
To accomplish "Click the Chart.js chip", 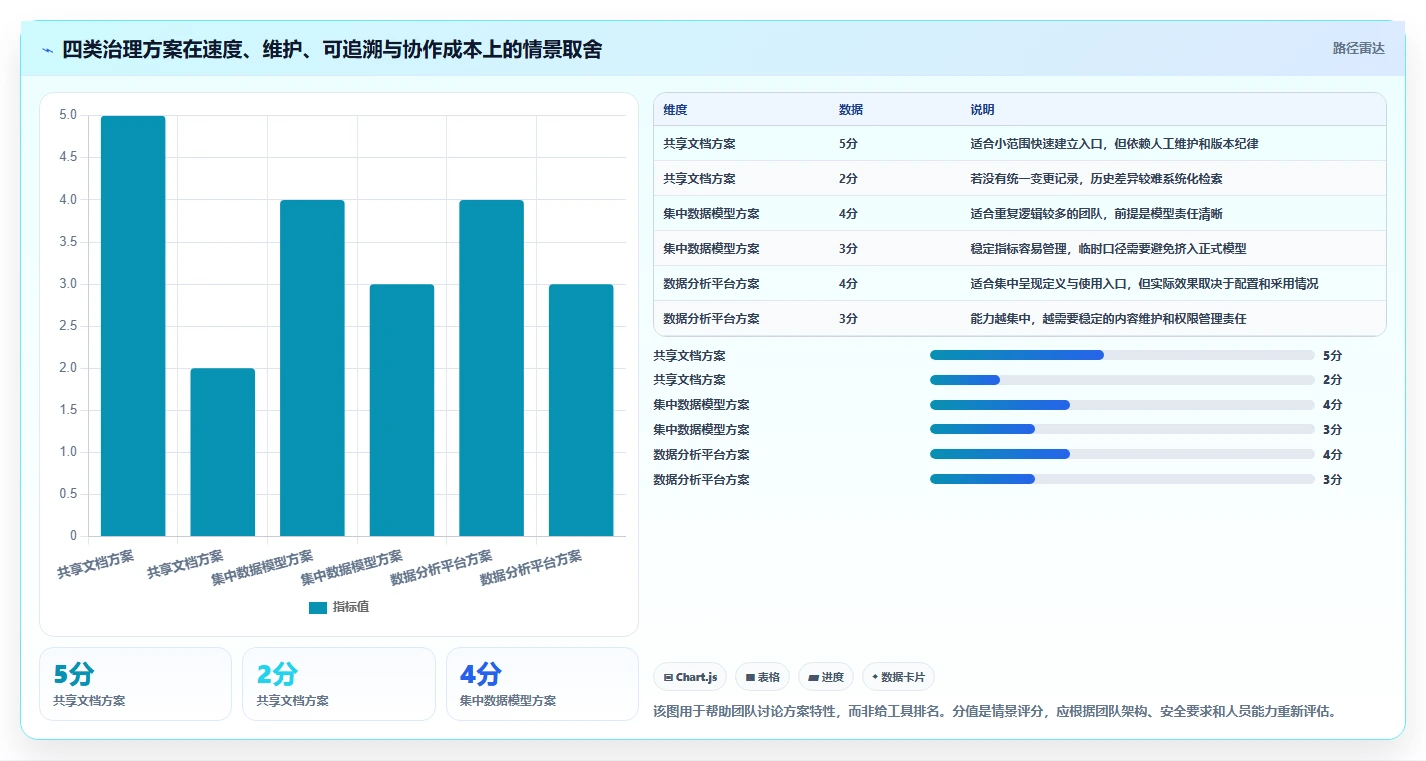I will point(690,677).
